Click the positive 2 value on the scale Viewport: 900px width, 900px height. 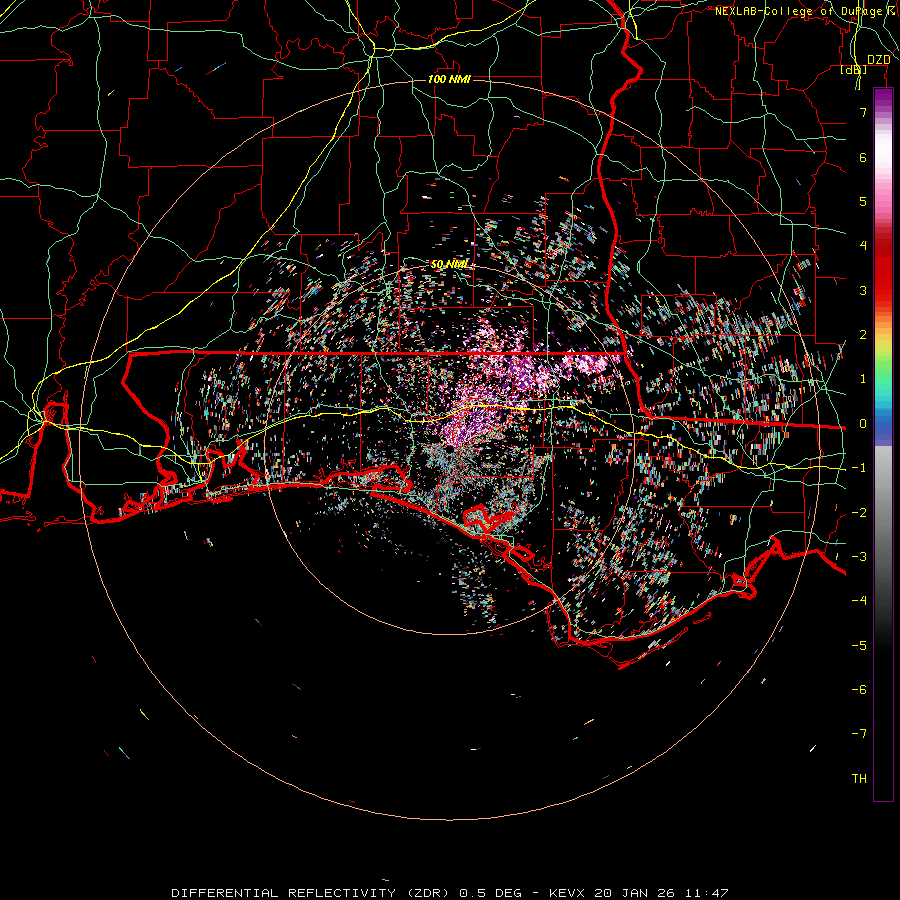coord(863,335)
